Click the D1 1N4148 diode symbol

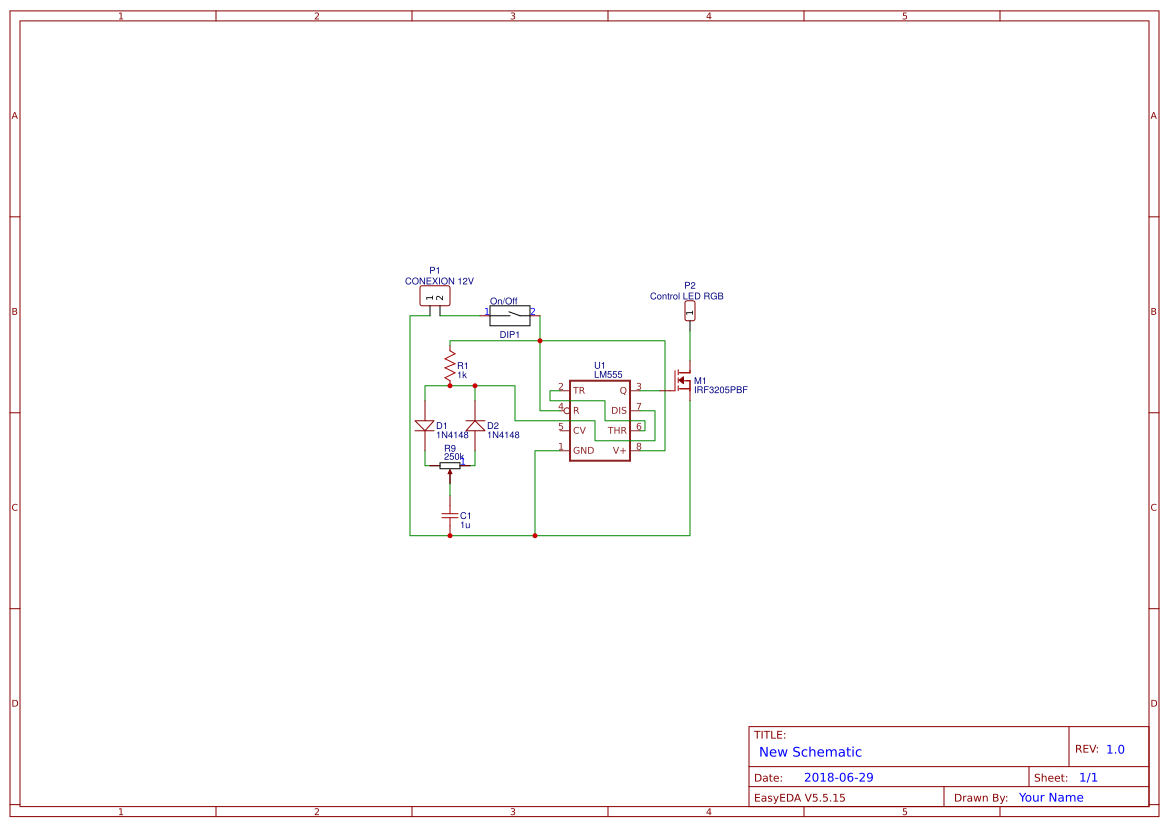425,426
